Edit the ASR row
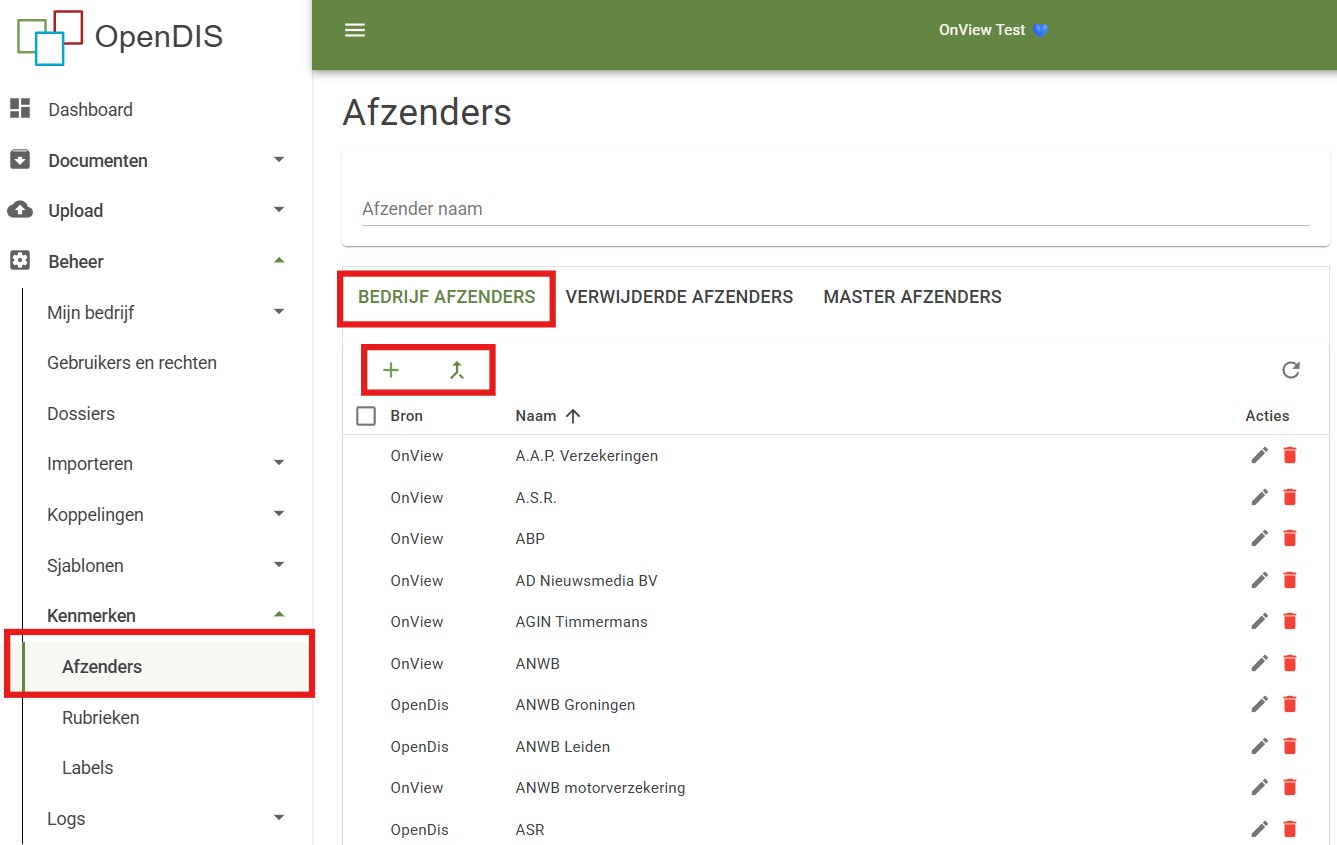The height and width of the screenshot is (845, 1337). tap(1260, 829)
